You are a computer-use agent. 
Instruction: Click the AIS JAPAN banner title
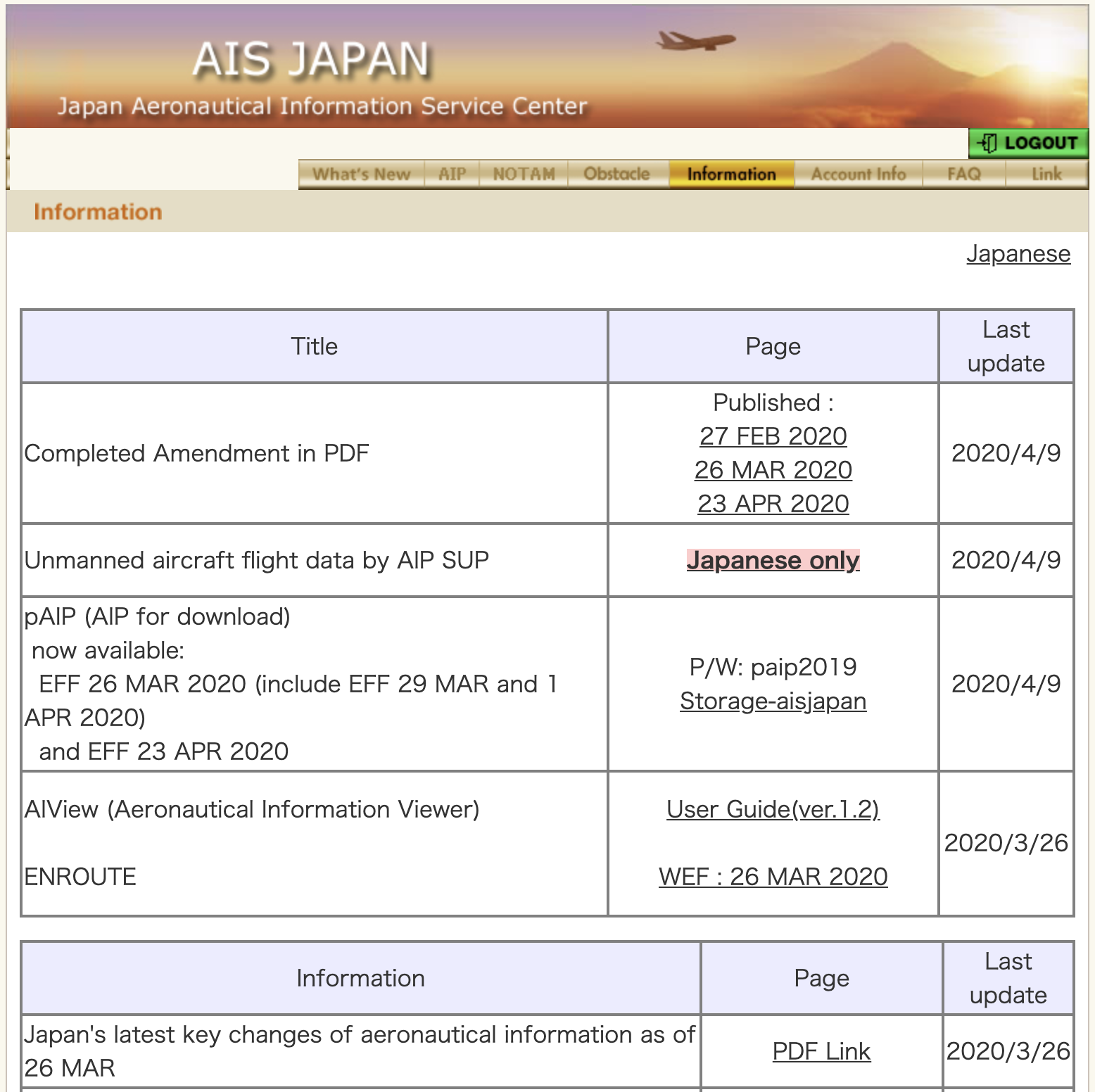coord(311,59)
